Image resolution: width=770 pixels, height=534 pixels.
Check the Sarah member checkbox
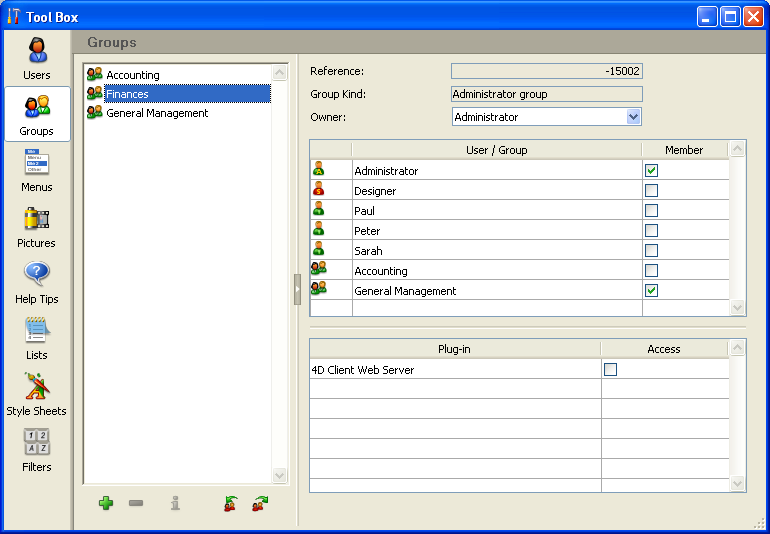pyautogui.click(x=651, y=251)
